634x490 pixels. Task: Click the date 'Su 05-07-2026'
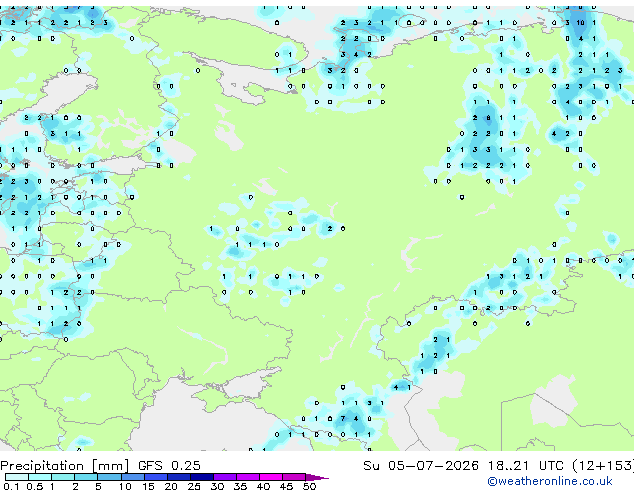[421, 466]
